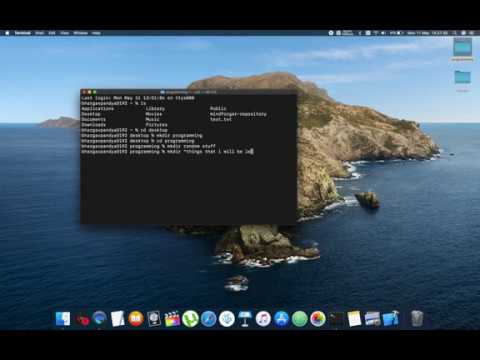
Task: Open Spotlight search in menu bar
Action: (454, 33)
